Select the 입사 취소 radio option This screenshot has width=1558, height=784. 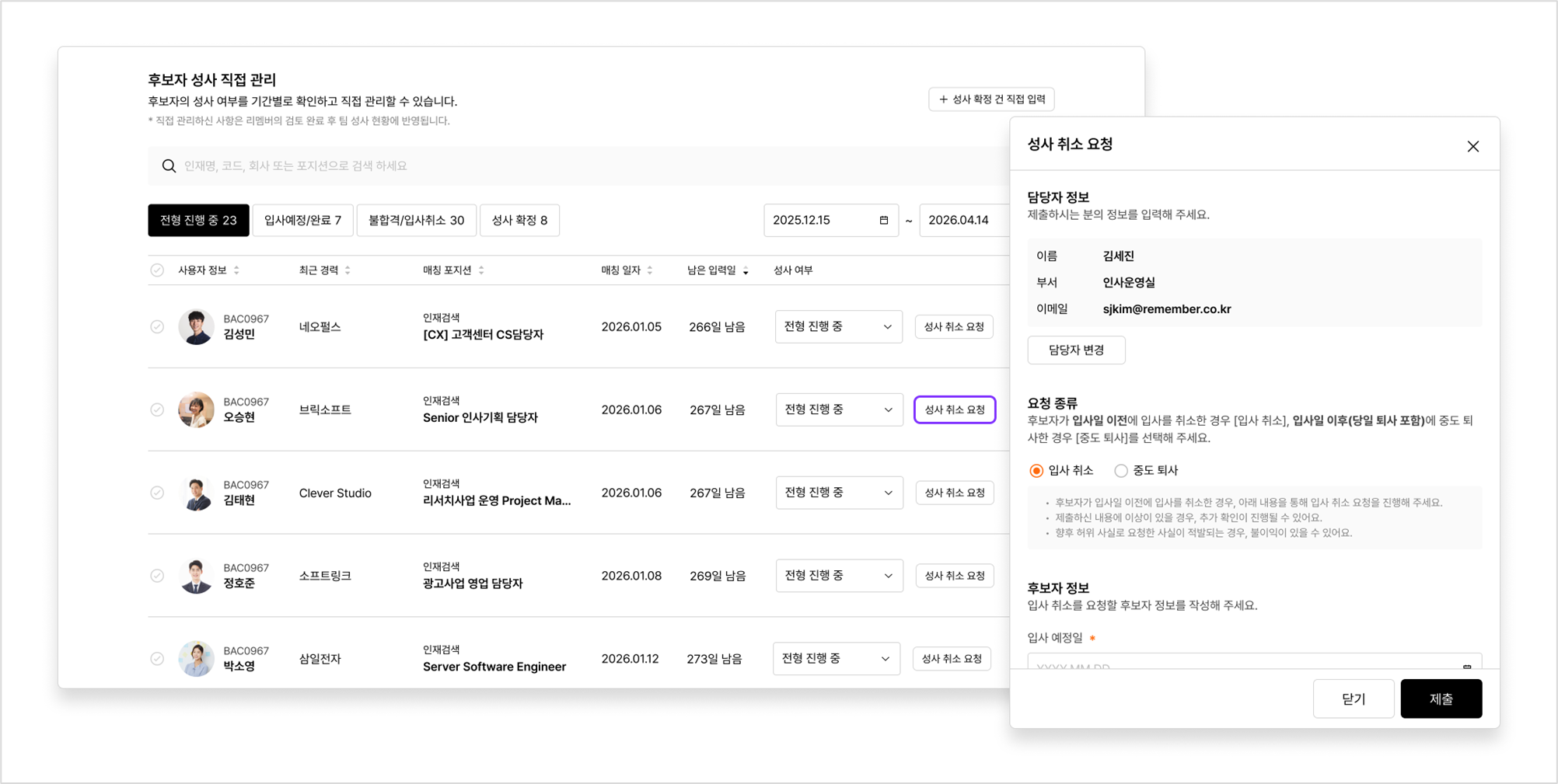tap(1036, 471)
